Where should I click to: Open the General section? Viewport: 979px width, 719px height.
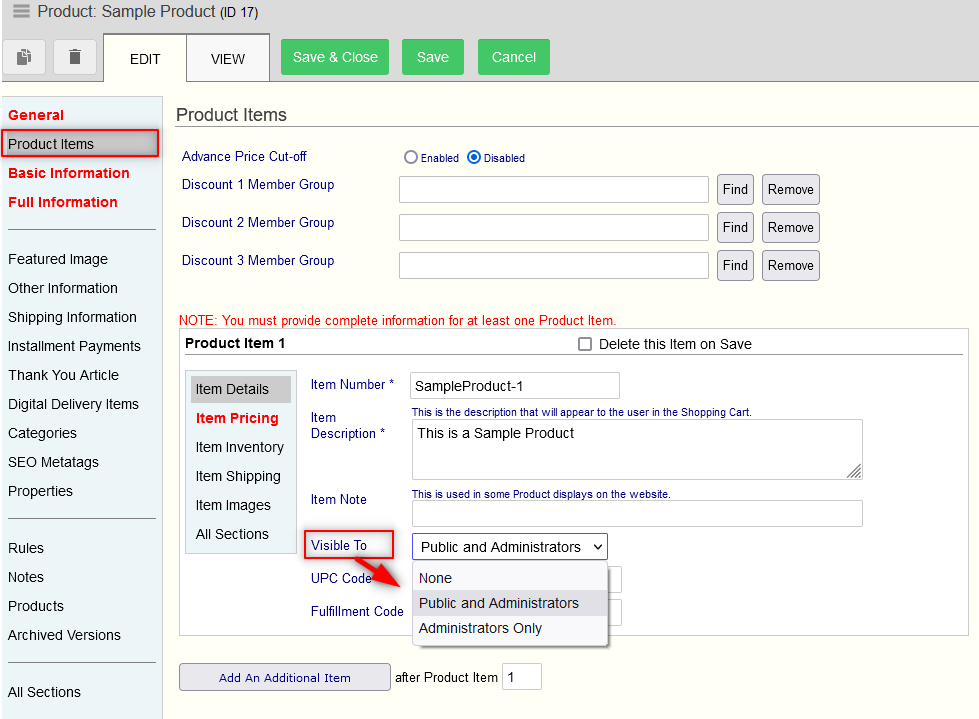[36, 115]
